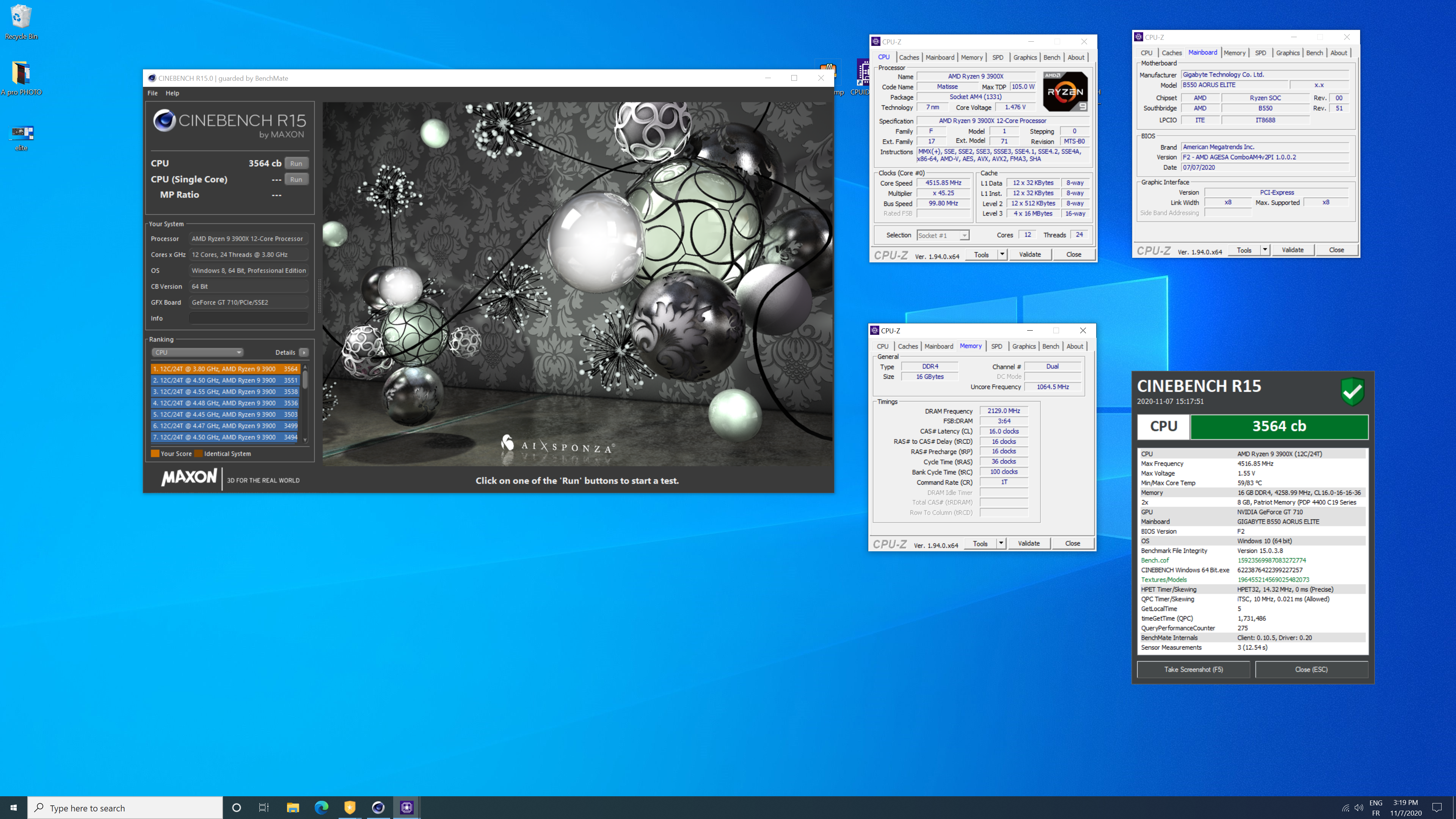Open Tools dropdown arrow in CPU-Z CPU window
Viewport: 1456px width, 819px height.
pos(1002,254)
